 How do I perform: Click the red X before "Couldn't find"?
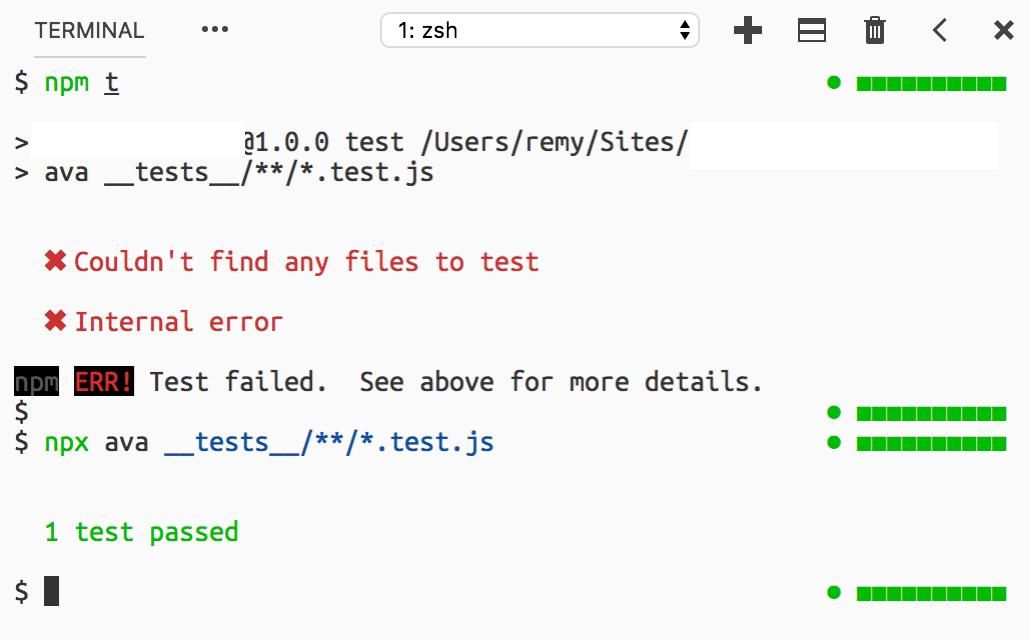click(x=55, y=261)
